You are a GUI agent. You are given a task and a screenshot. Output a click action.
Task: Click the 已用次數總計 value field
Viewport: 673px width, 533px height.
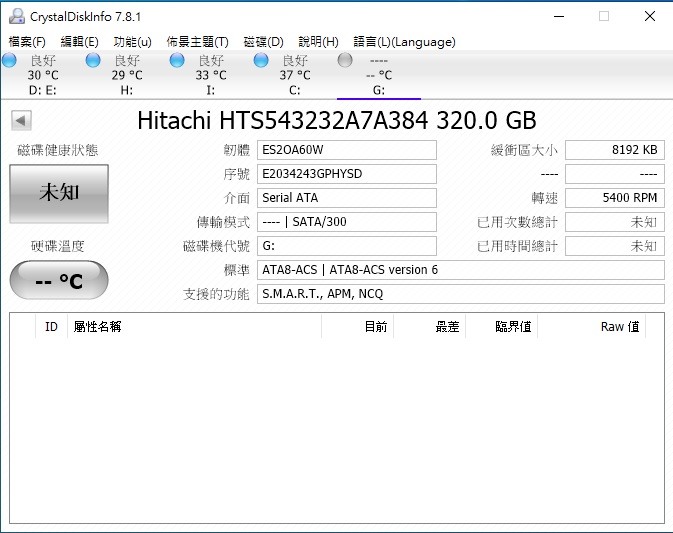click(615, 222)
